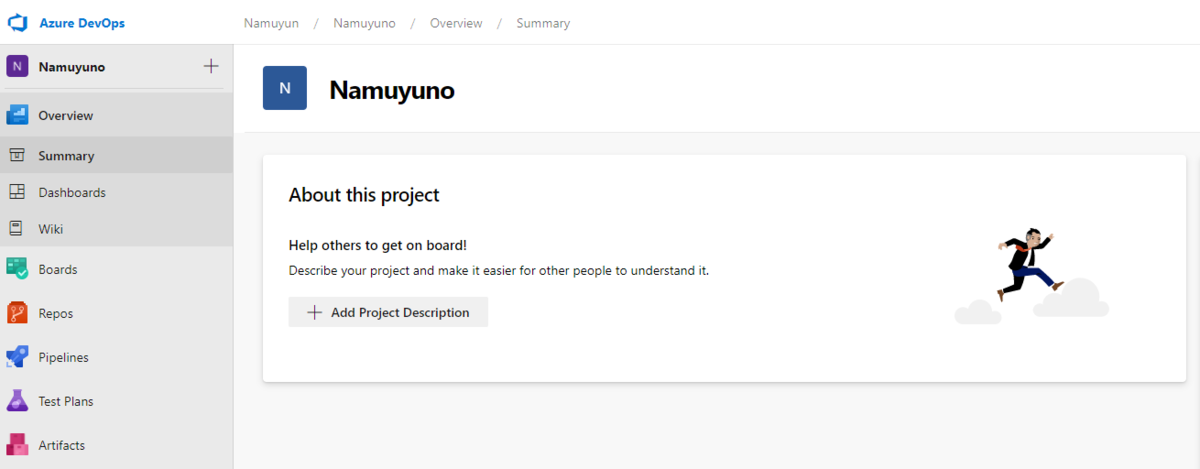Click the Add Project Description button
This screenshot has height=469, width=1200.
[388, 312]
